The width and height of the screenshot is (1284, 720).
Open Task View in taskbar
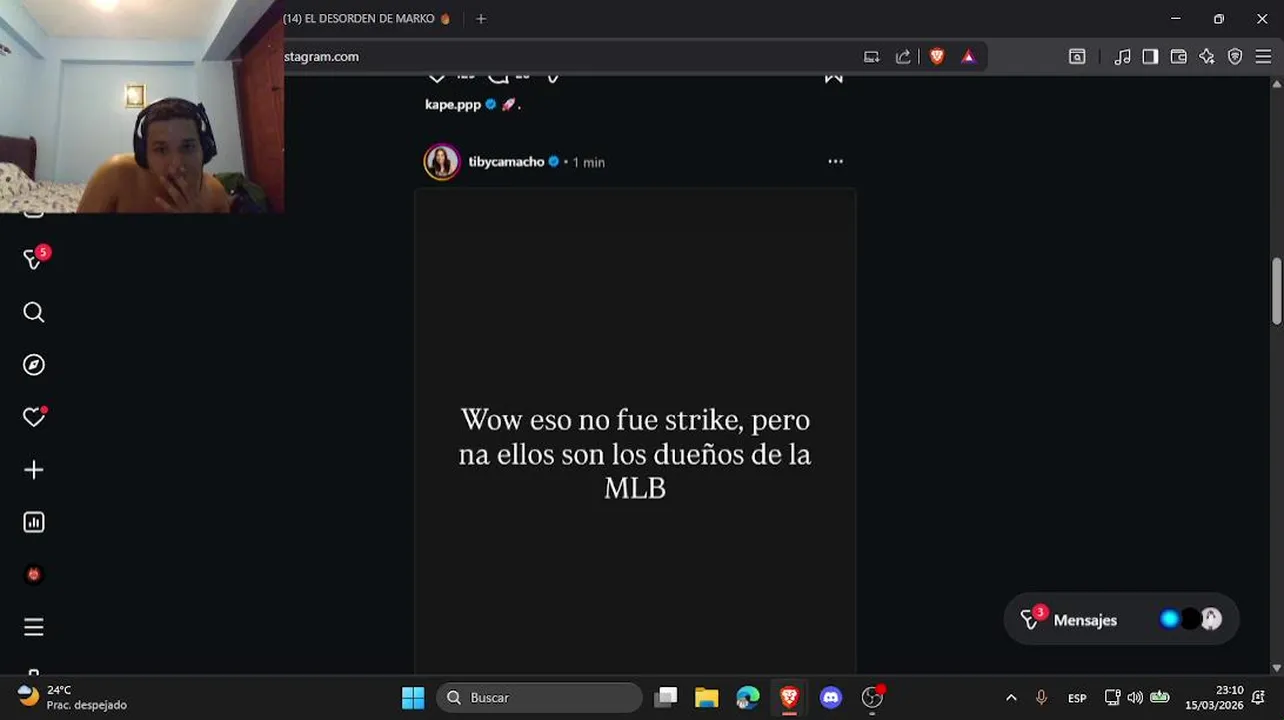pos(666,698)
